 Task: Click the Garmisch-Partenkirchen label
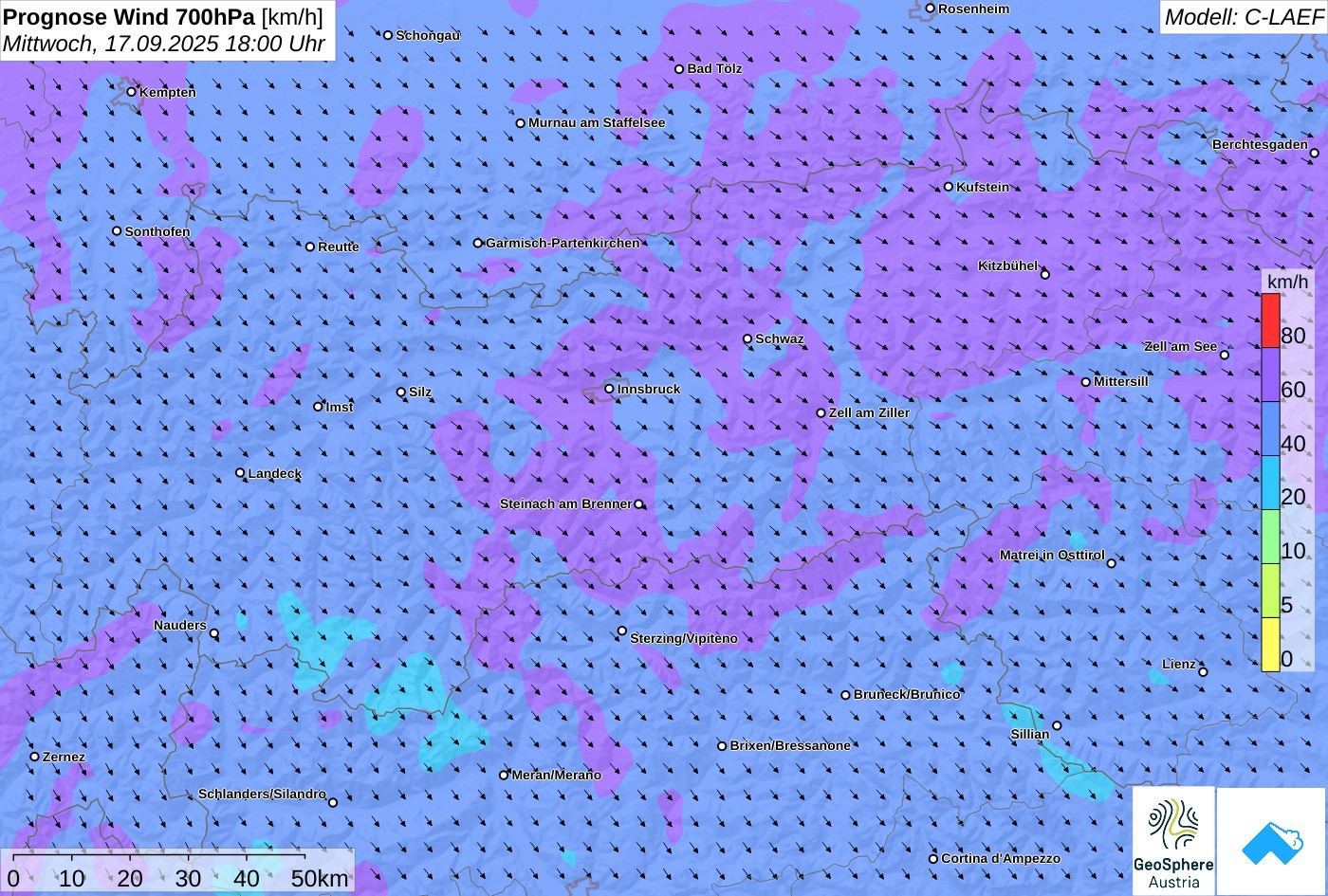click(563, 244)
